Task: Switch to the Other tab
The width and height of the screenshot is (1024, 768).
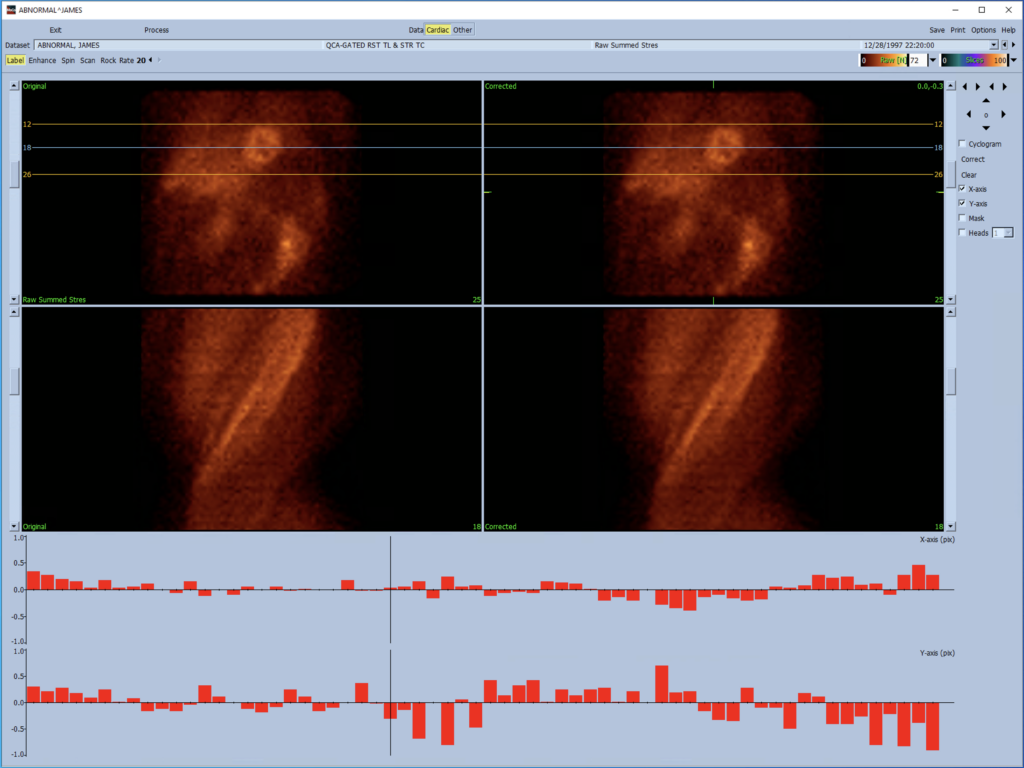Action: click(462, 30)
